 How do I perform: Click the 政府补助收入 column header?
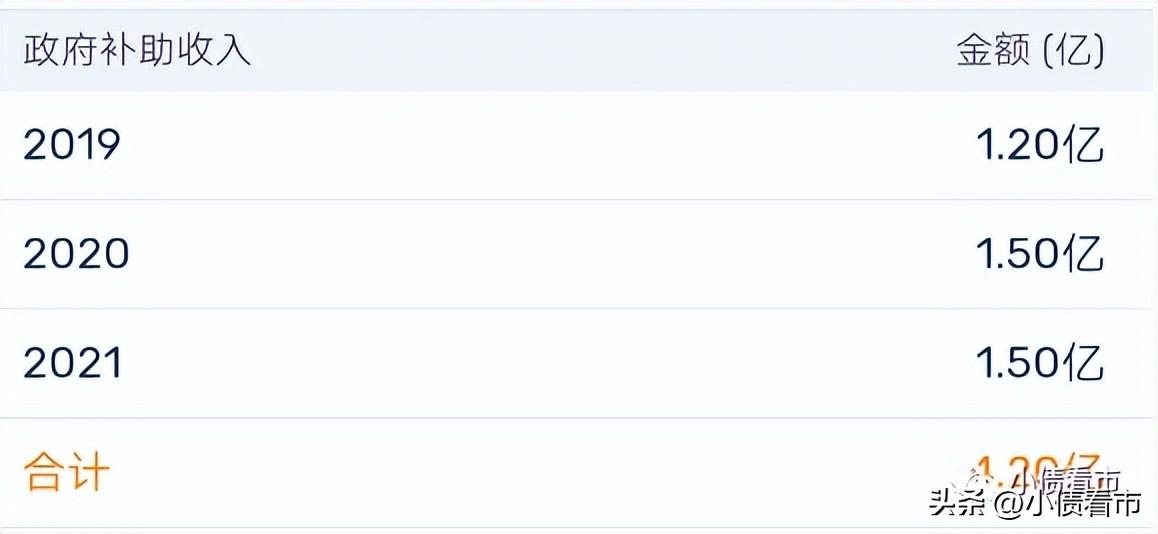pos(137,51)
